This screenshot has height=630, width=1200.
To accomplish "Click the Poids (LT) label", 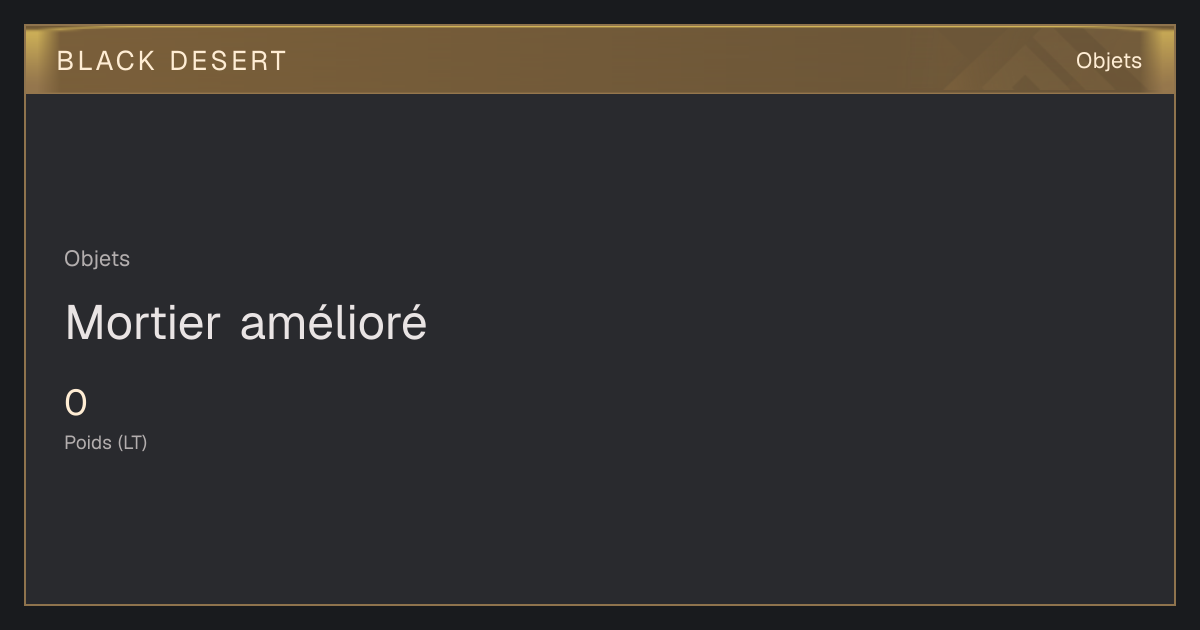I will tap(106, 442).
